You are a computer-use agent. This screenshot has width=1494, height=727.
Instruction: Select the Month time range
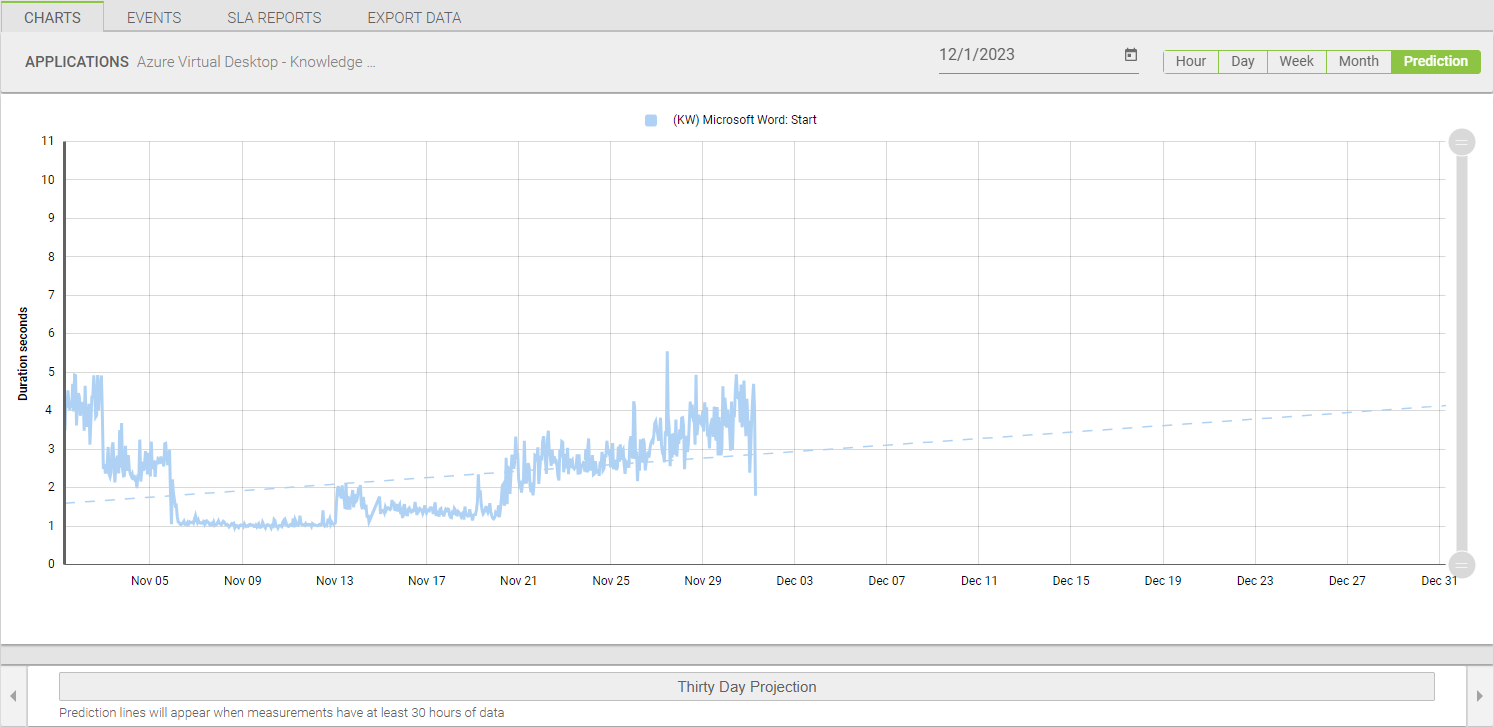point(1358,61)
